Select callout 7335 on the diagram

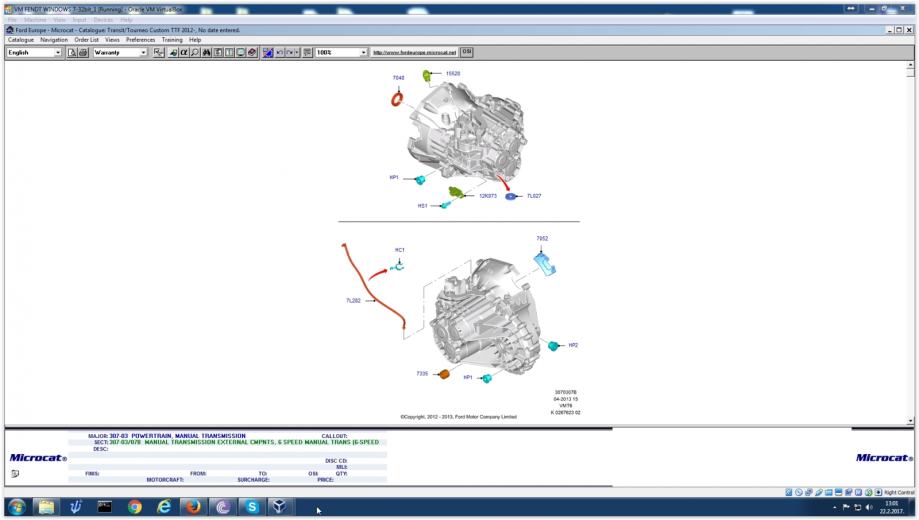(x=423, y=373)
